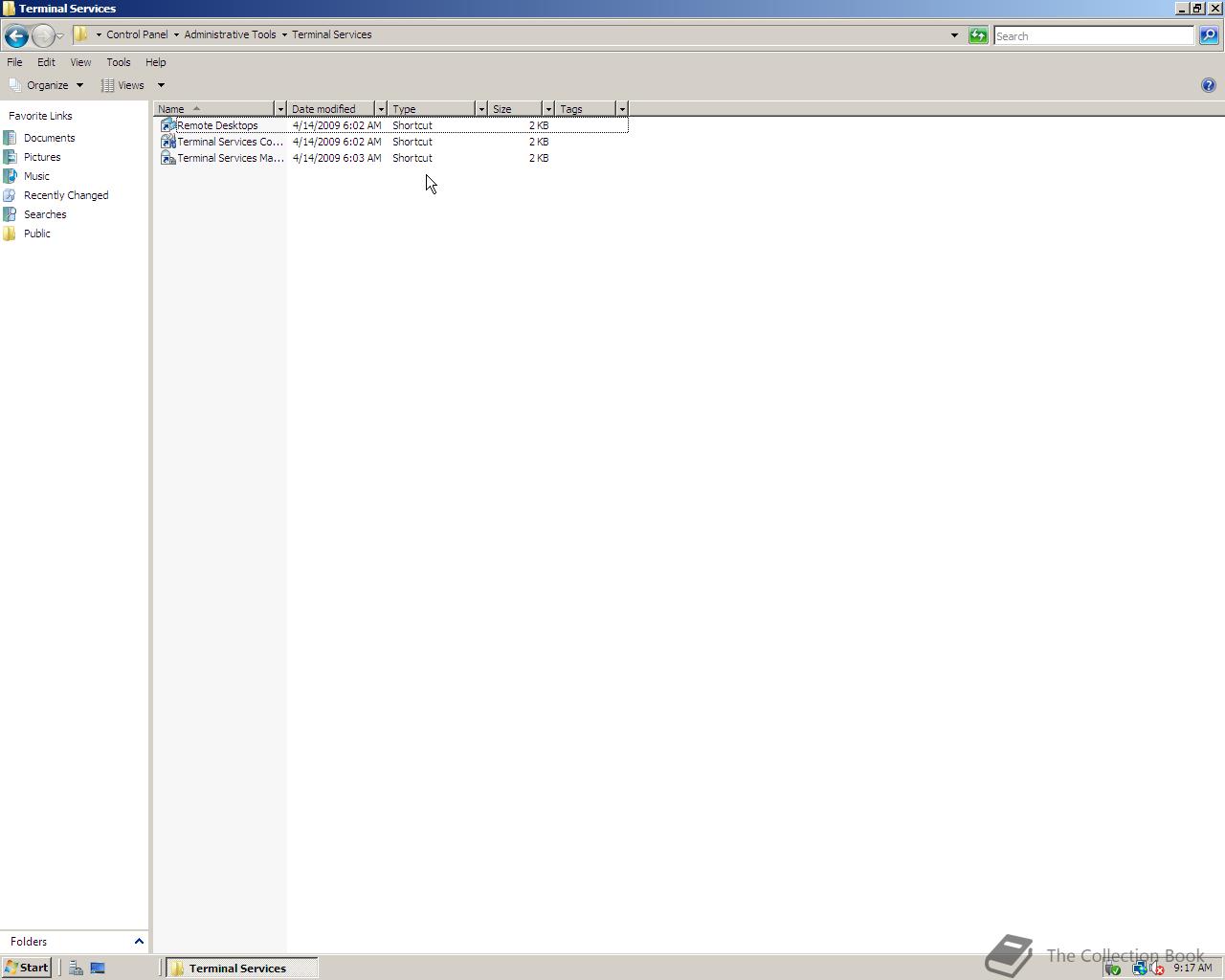Open the Views dropdown arrow

click(x=161, y=85)
